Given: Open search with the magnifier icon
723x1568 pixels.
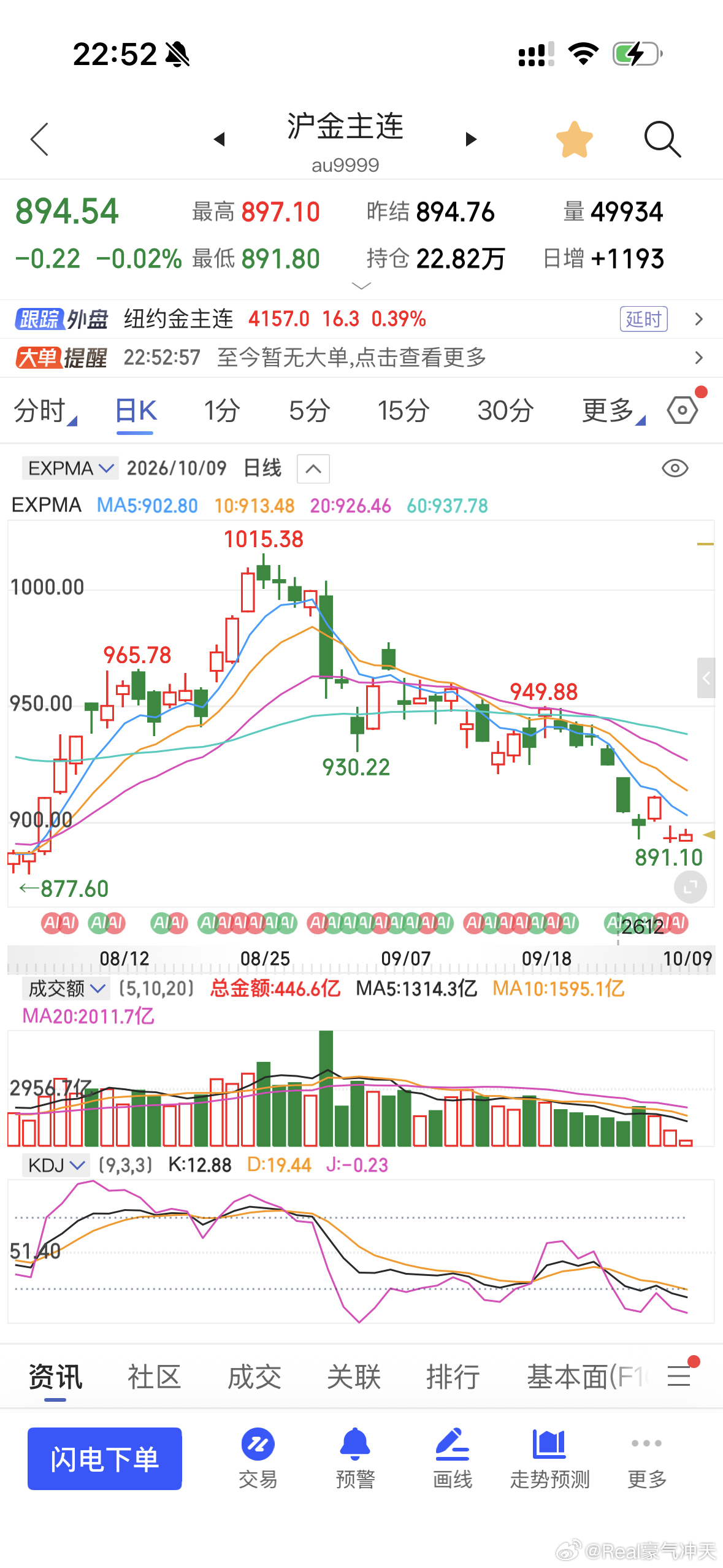Looking at the screenshot, I should click(x=662, y=139).
